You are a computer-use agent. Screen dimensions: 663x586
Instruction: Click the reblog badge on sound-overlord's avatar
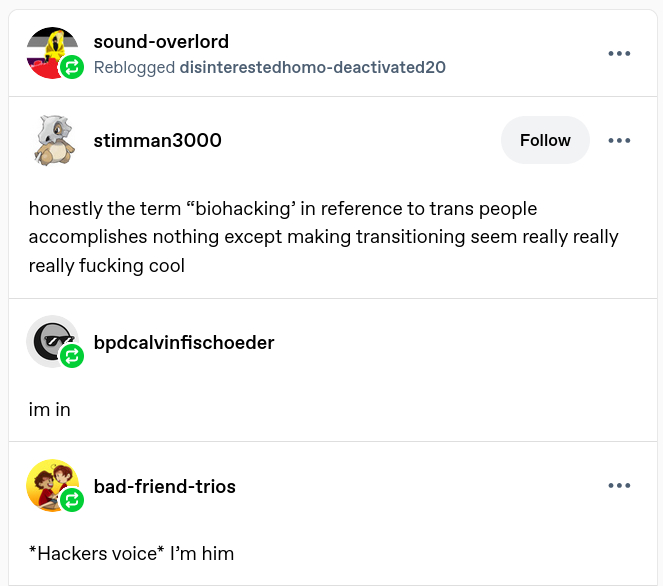tap(71, 68)
